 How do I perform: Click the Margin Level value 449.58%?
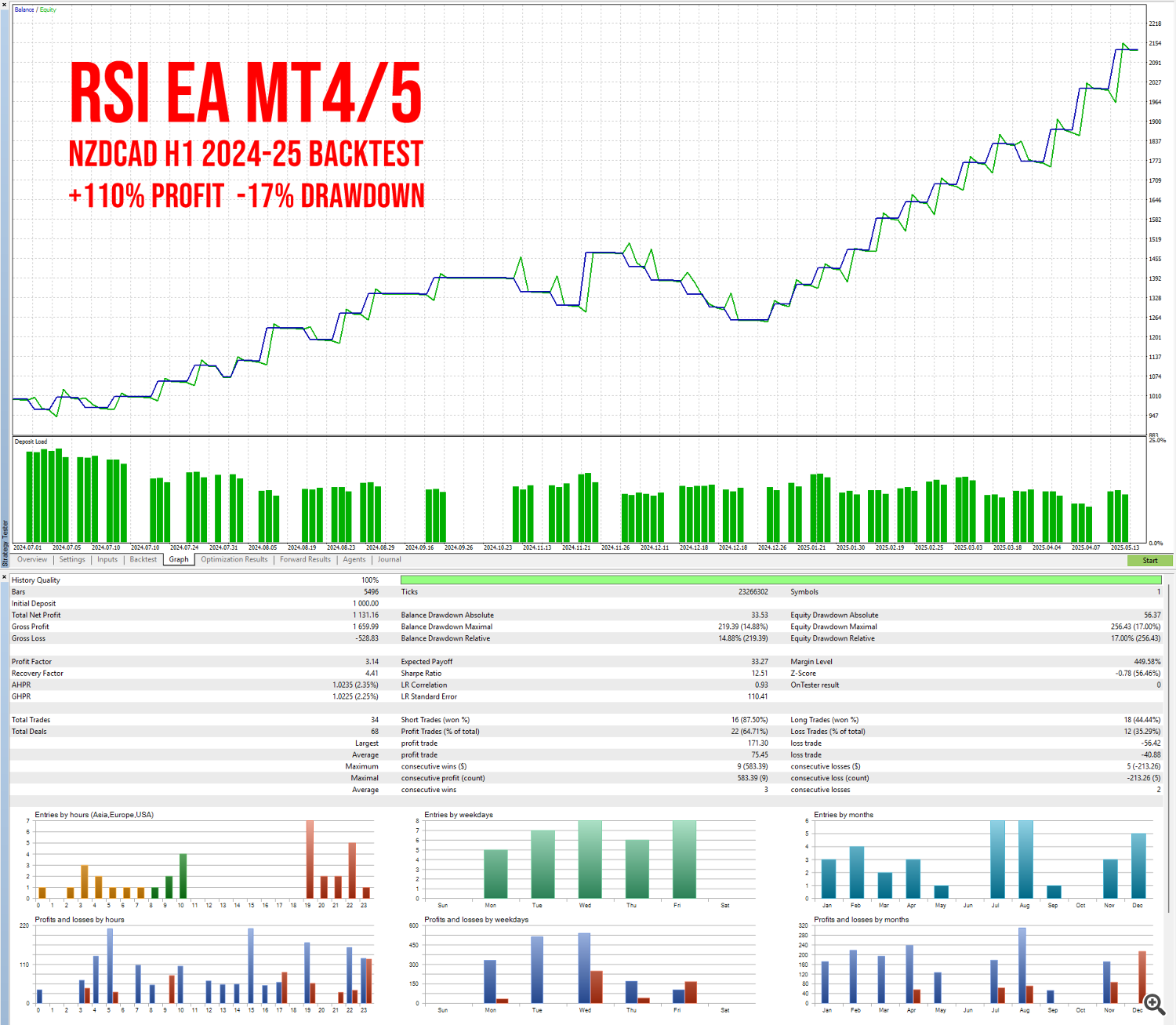1148,662
